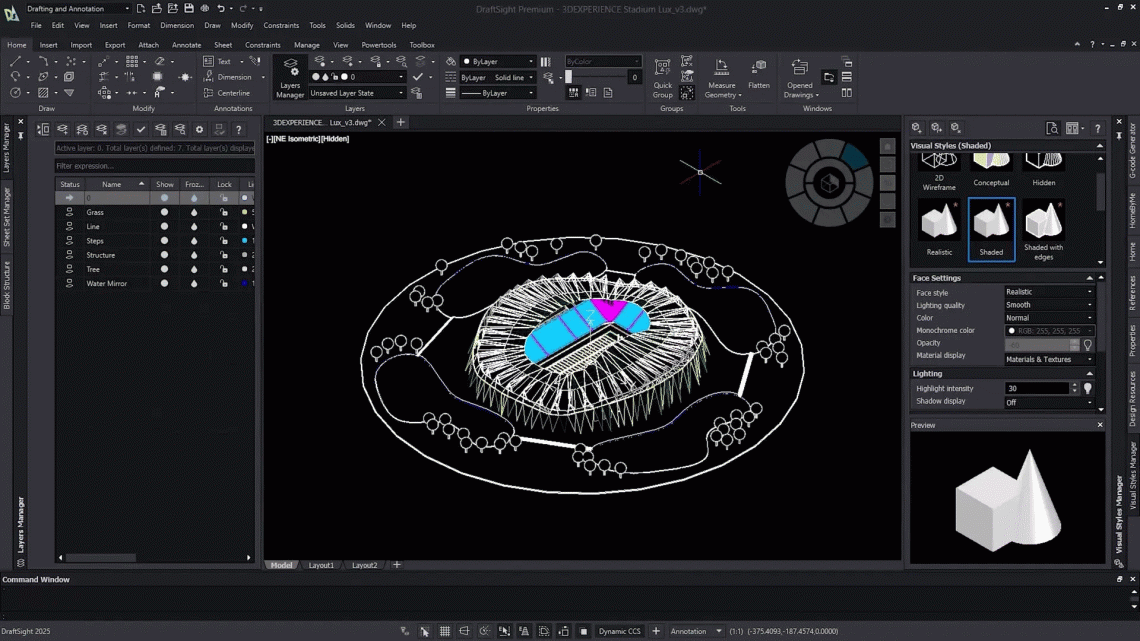The image size is (1140, 641).
Task: Click the Flatten tool icon
Action: point(758,68)
